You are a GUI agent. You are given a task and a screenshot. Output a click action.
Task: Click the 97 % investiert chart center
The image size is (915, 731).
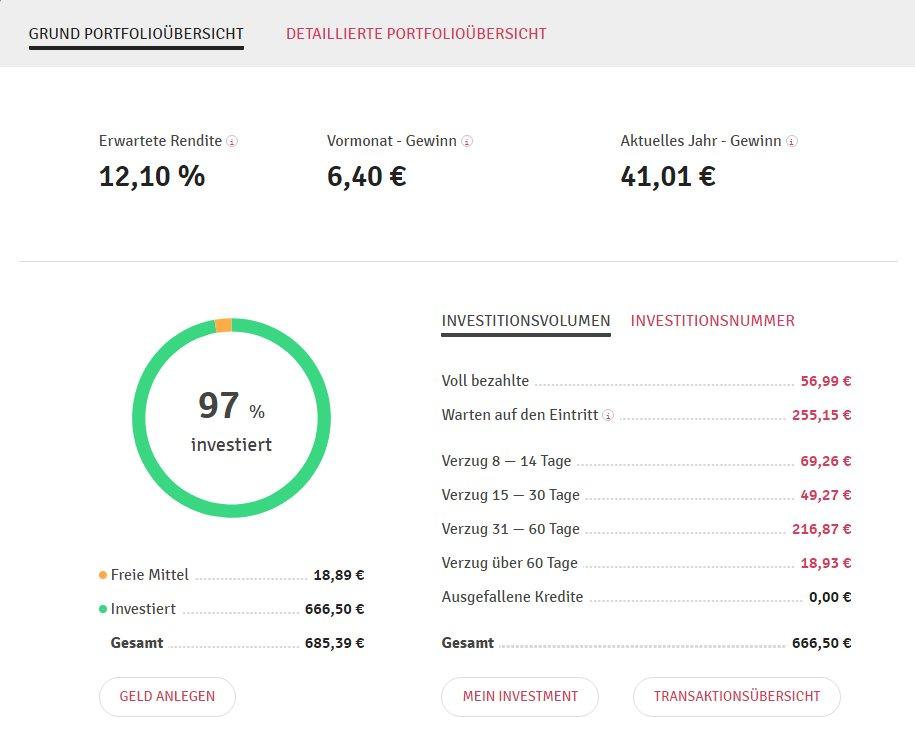point(231,418)
